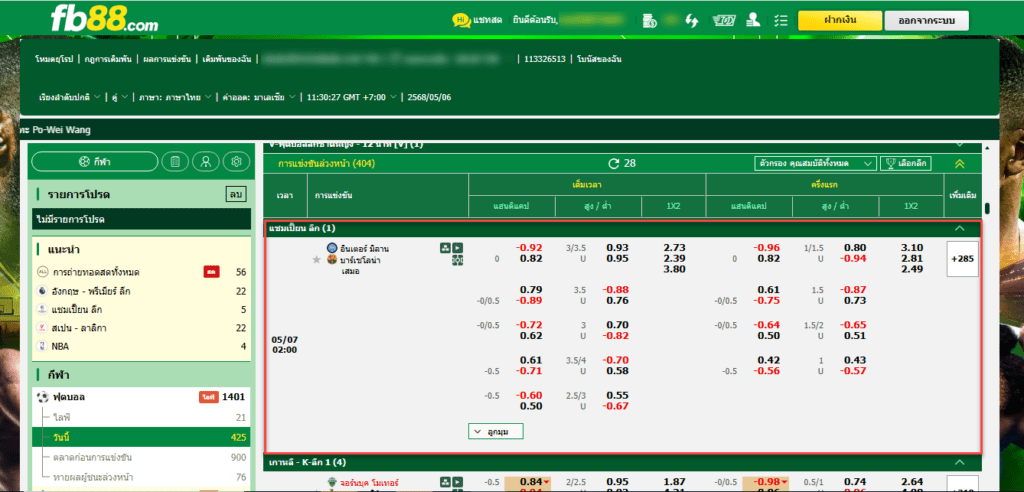Open user profile icon in header
The image size is (1024, 492).
(754, 20)
